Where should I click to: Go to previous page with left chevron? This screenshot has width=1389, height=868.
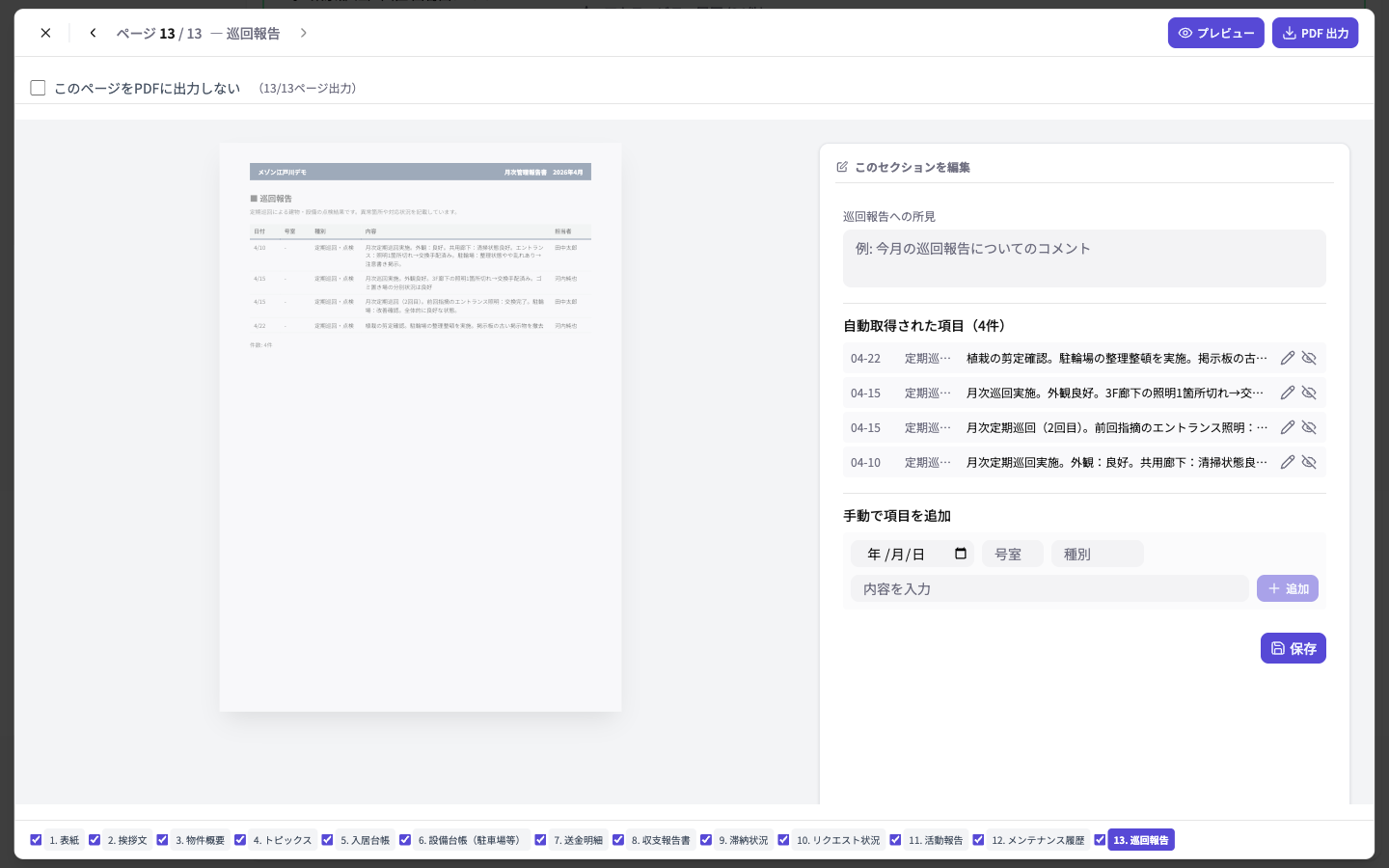(93, 33)
